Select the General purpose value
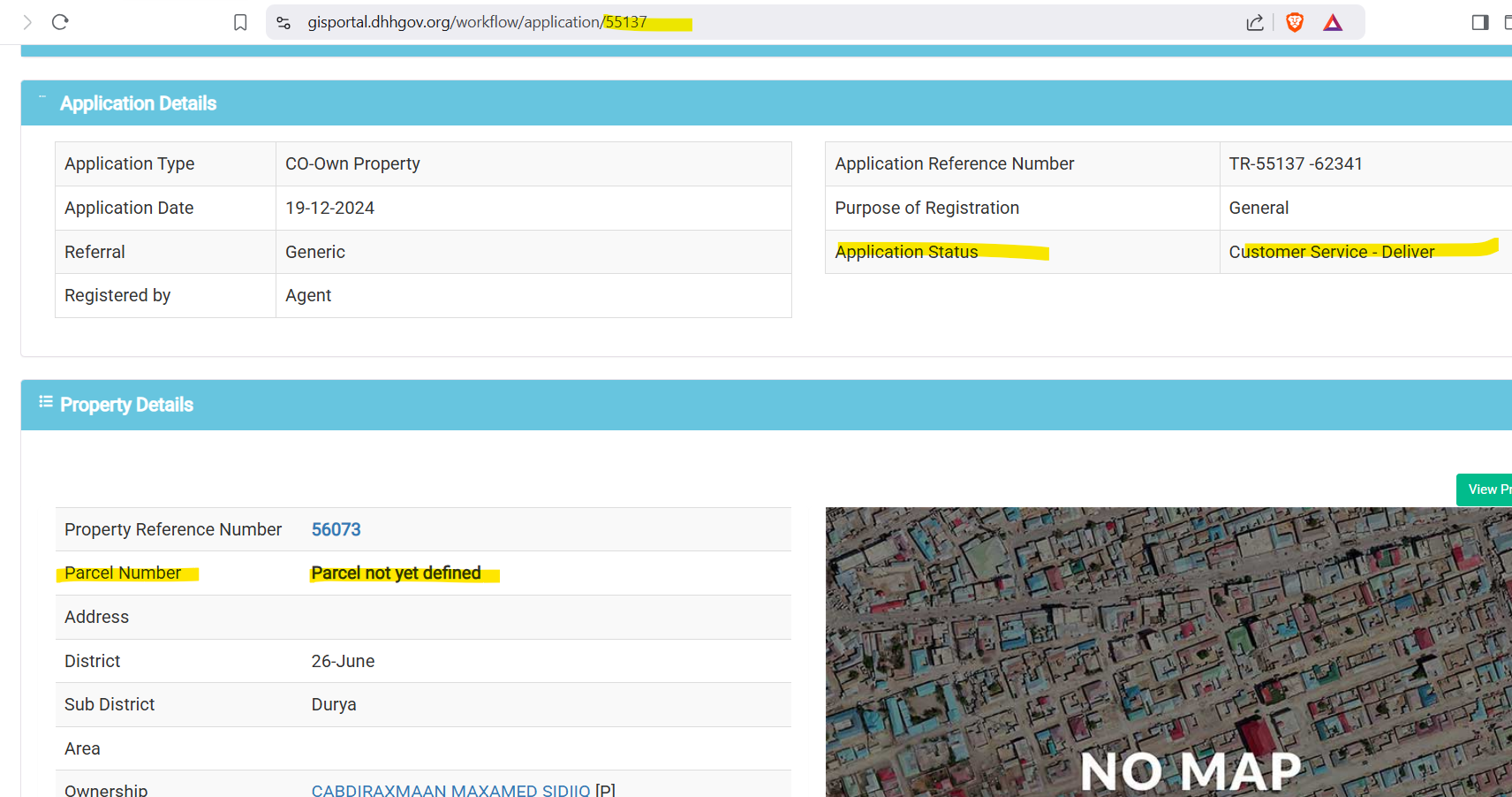Image resolution: width=1512 pixels, height=797 pixels. coord(1259,208)
